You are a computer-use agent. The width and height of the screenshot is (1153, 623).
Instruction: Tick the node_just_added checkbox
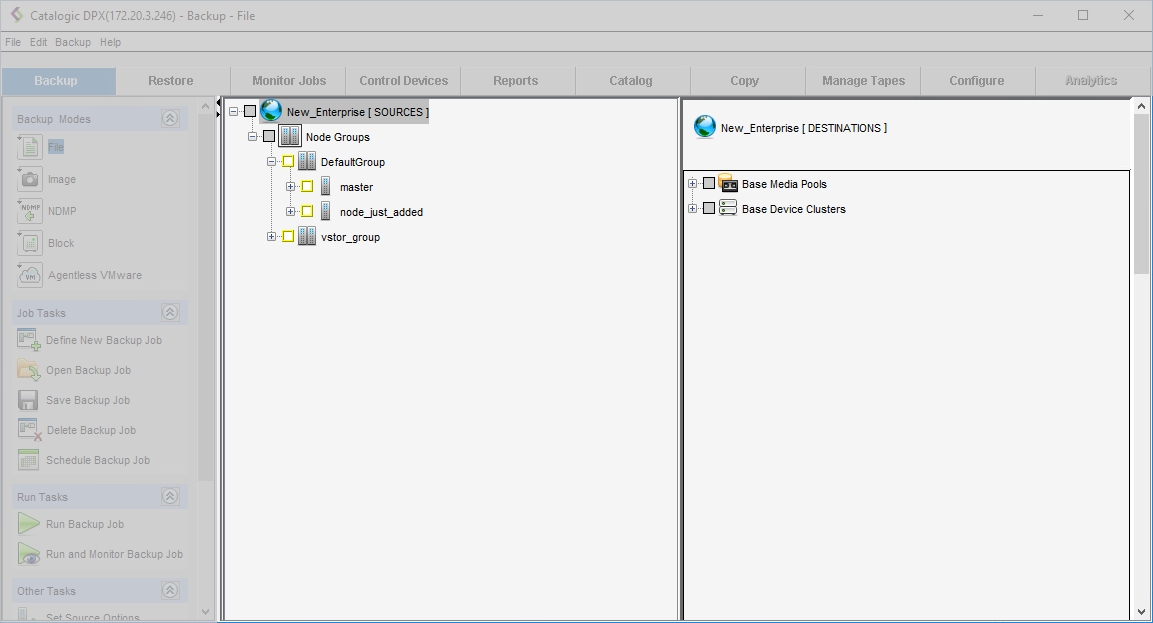307,212
